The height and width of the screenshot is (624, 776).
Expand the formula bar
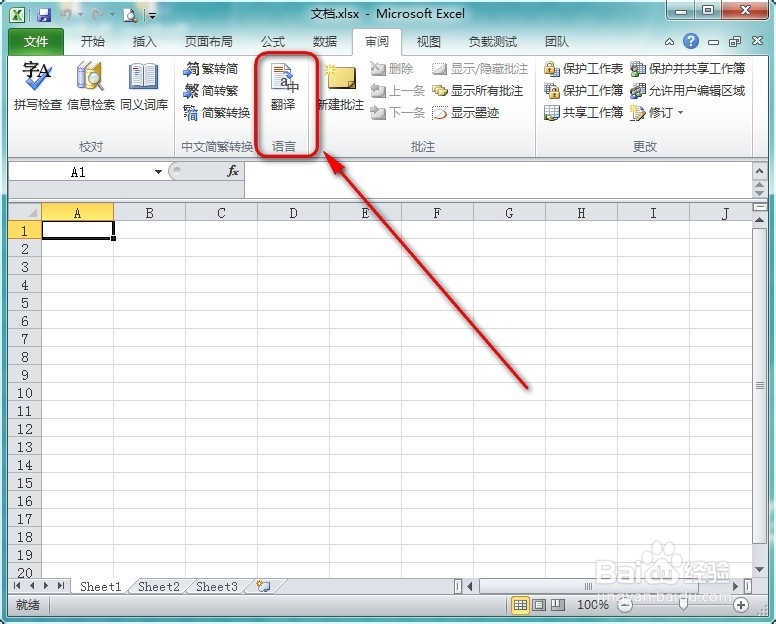pyautogui.click(x=759, y=171)
